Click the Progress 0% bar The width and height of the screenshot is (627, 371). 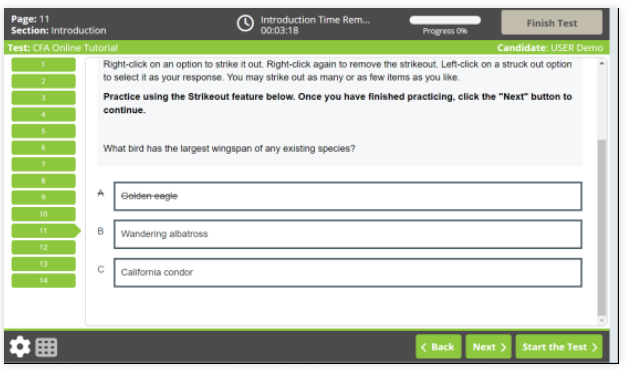click(x=445, y=20)
